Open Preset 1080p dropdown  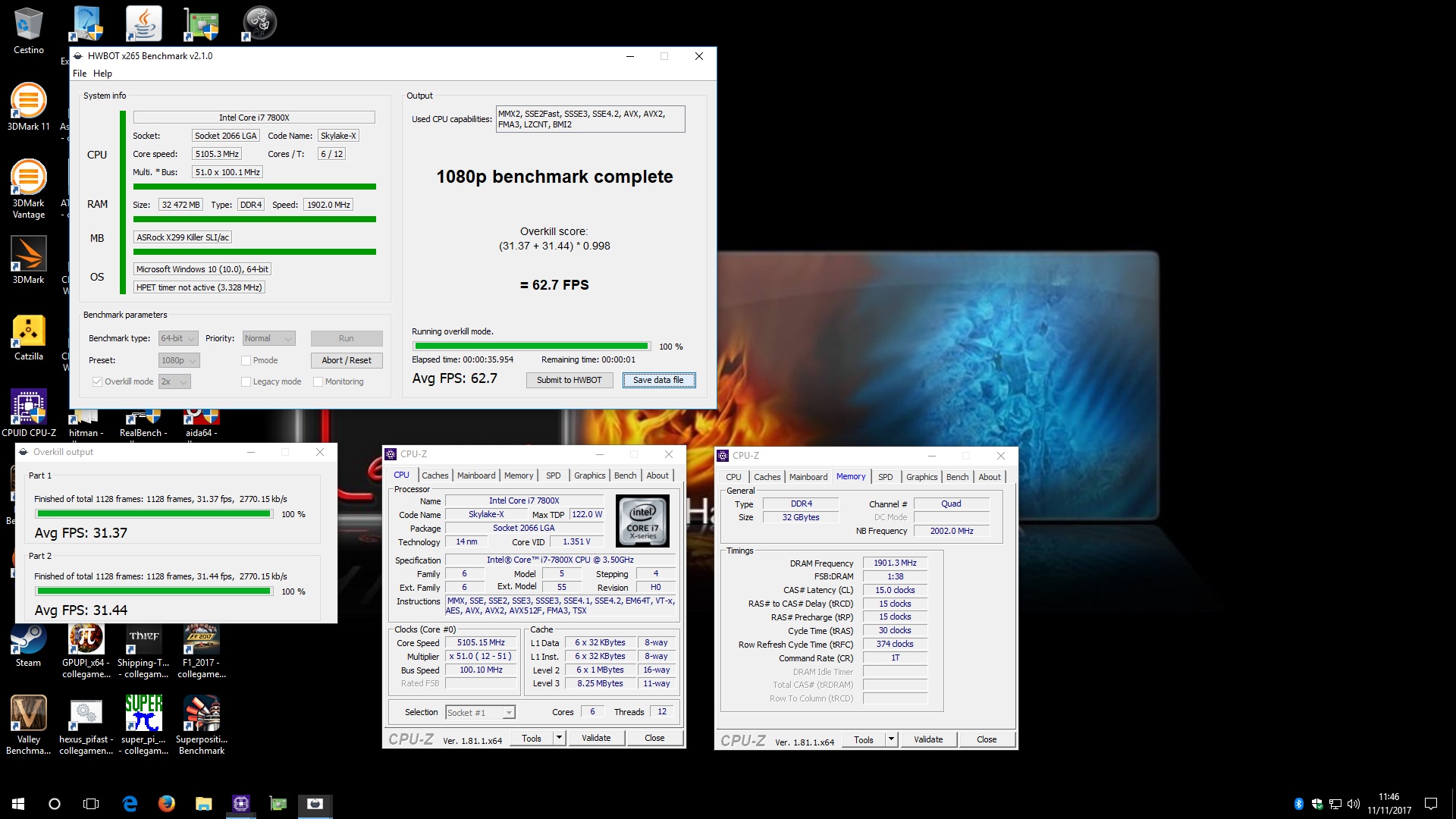click(179, 360)
